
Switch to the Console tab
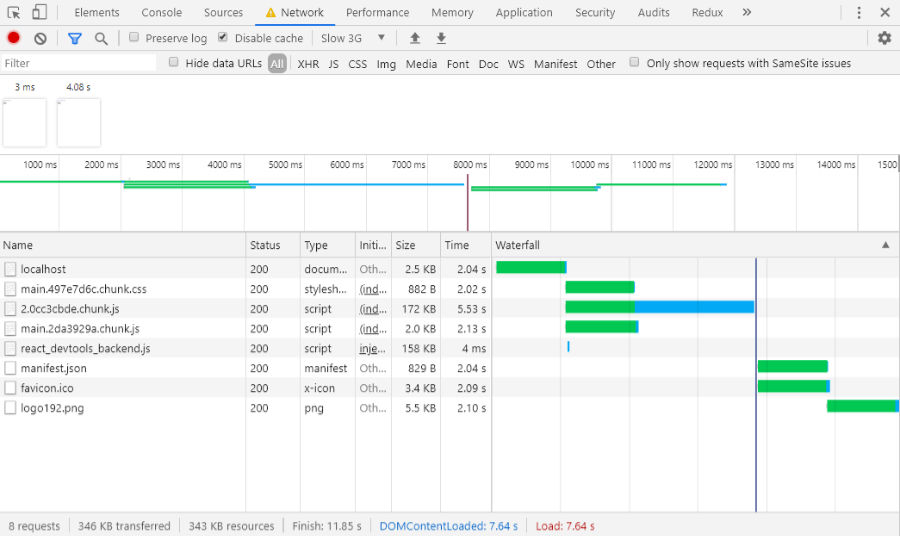coord(161,13)
